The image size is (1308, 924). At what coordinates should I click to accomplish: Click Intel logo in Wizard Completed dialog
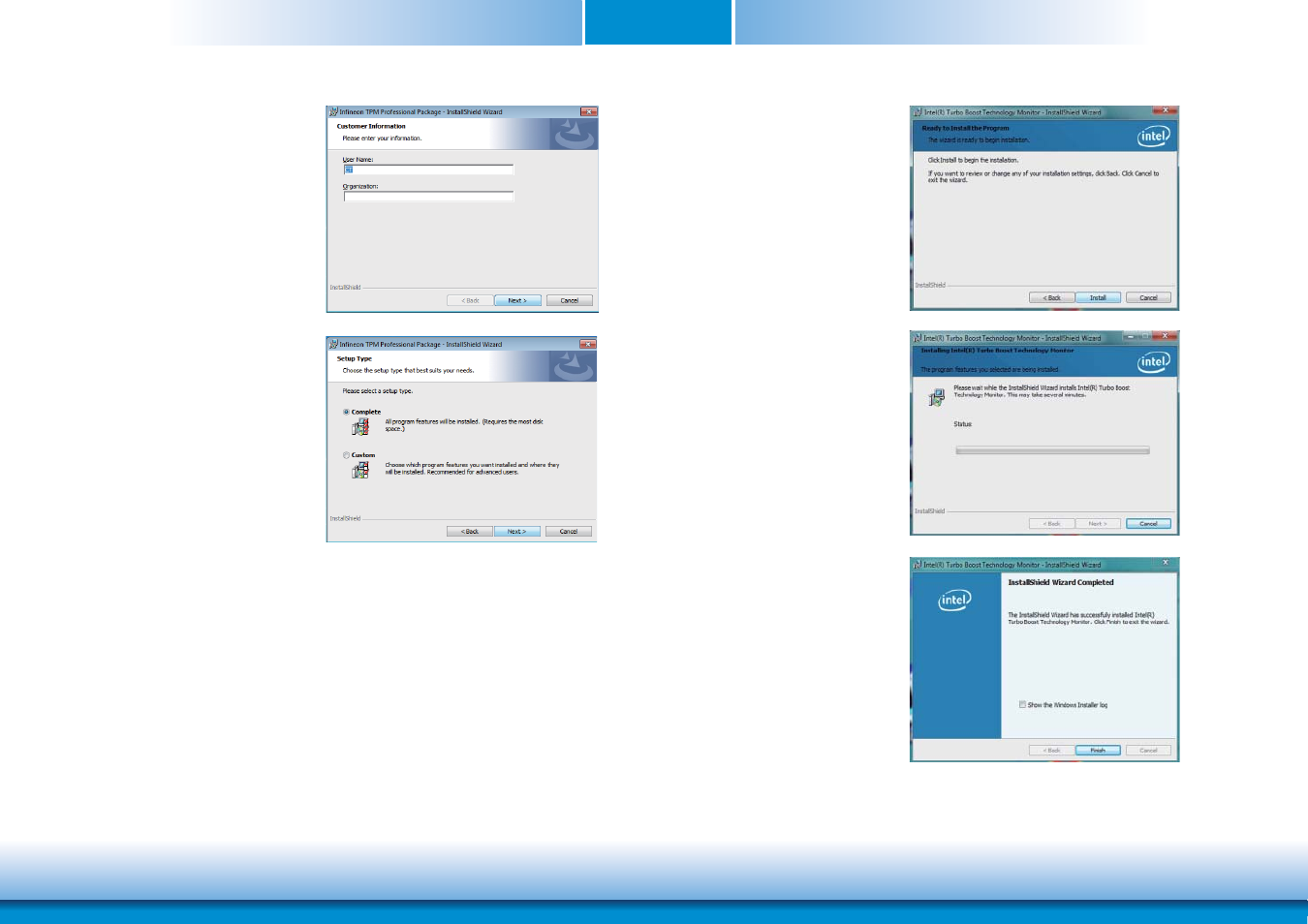point(954,601)
